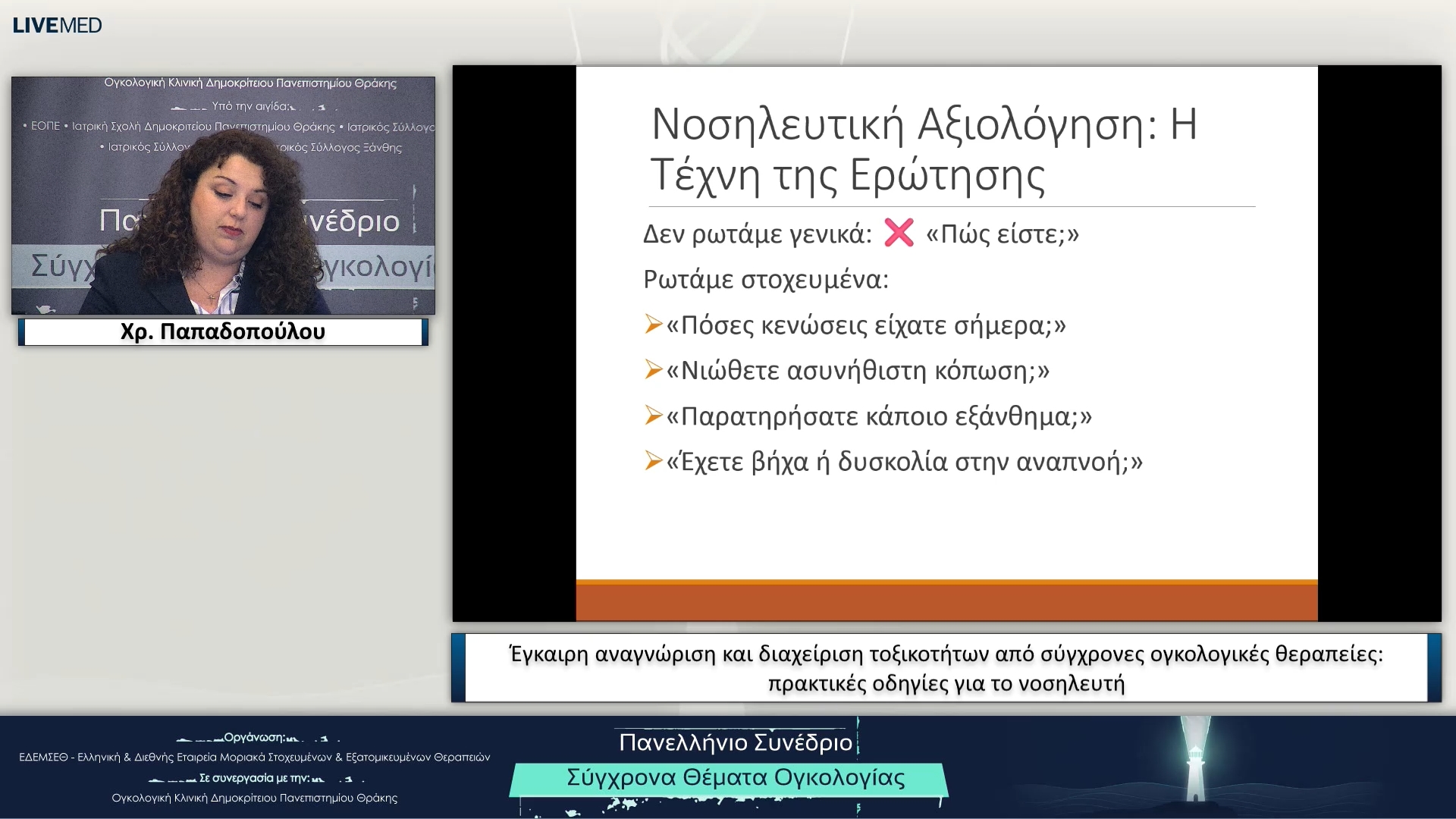Viewport: 1456px width, 819px height.
Task: Click the arrow bullet before «Παρατηρήσατε κάποιο εξάνθημα;»
Action: (653, 416)
